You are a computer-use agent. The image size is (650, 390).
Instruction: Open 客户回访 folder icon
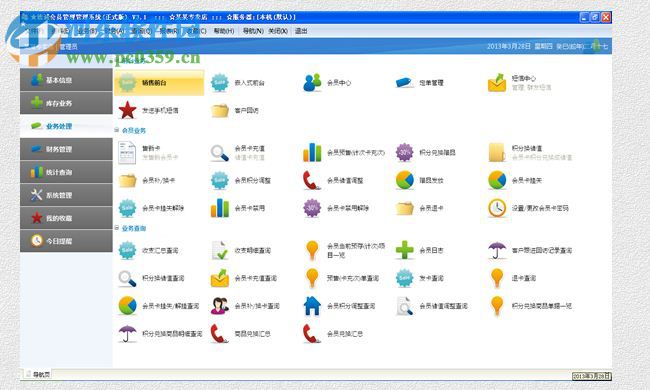click(220, 110)
